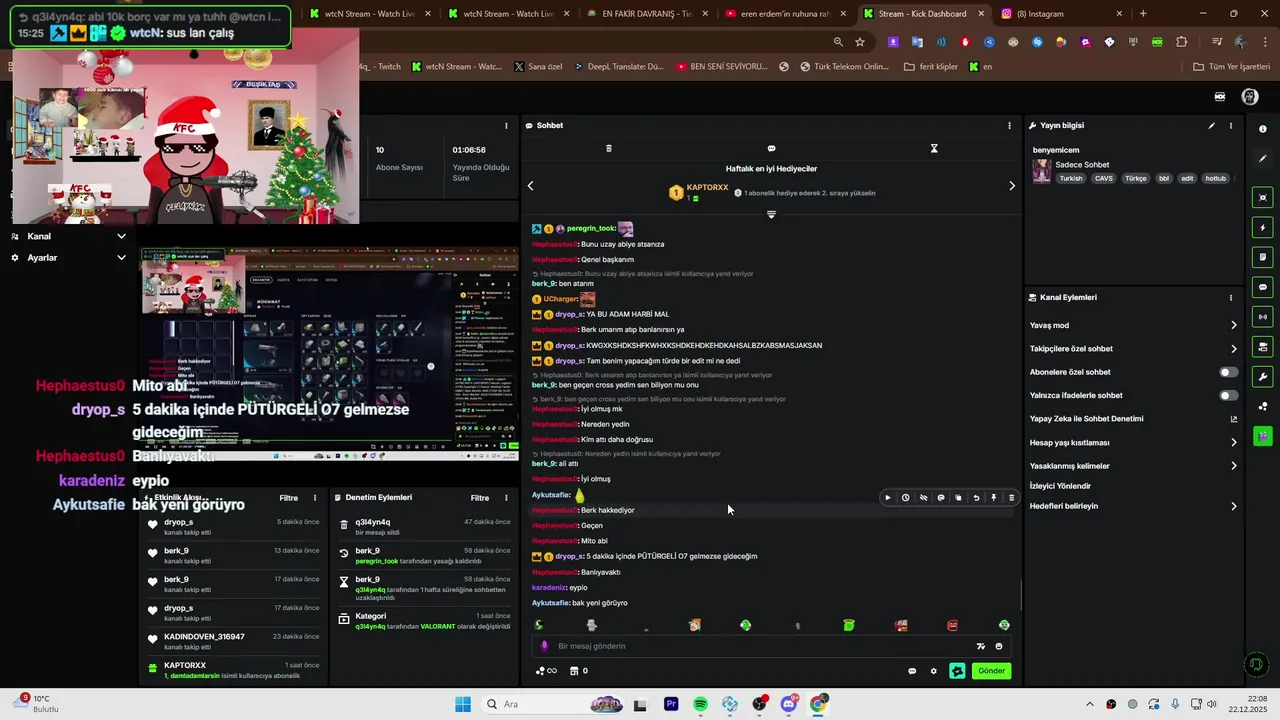Bookmark this page with the star icon

(860, 42)
